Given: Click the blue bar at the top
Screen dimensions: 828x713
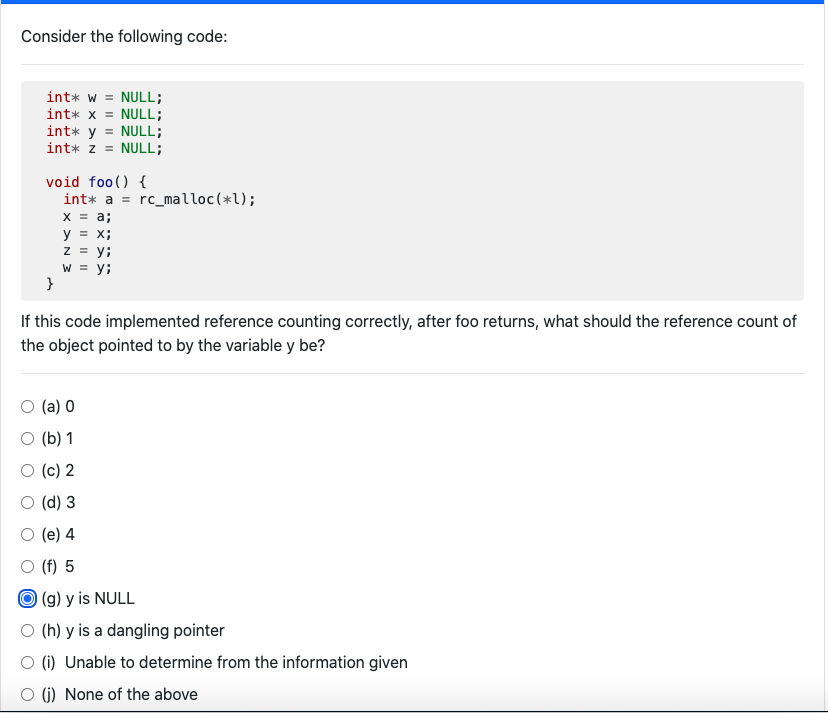Looking at the screenshot, I should click(x=414, y=3).
